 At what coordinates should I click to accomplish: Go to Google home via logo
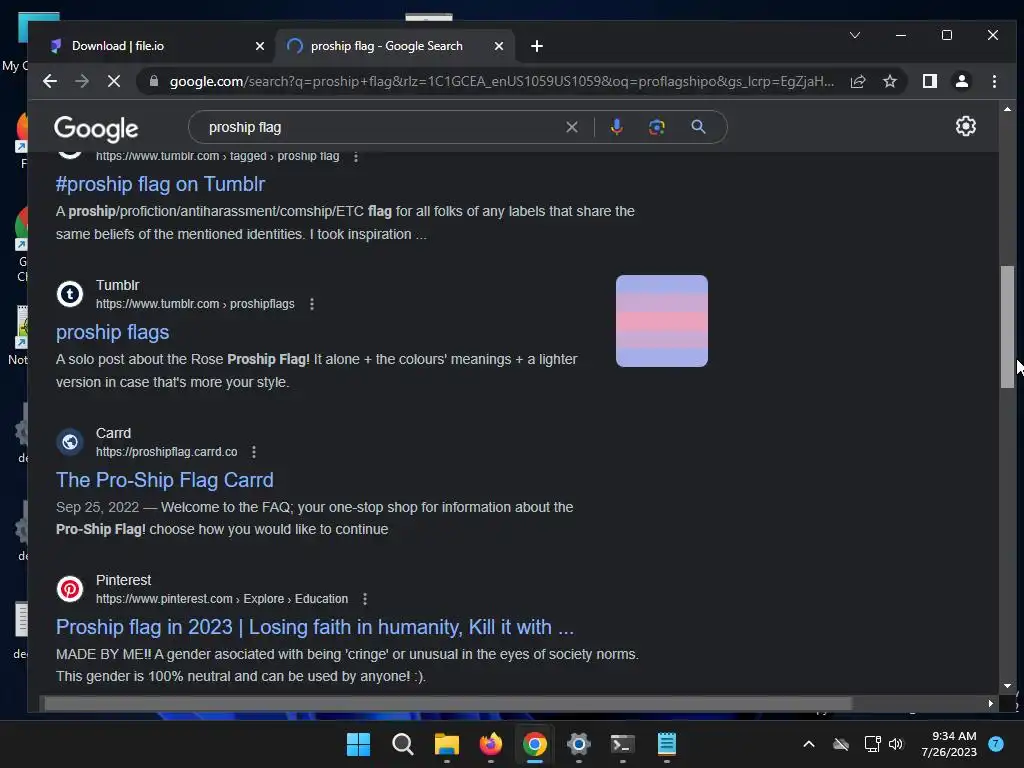coord(96,129)
